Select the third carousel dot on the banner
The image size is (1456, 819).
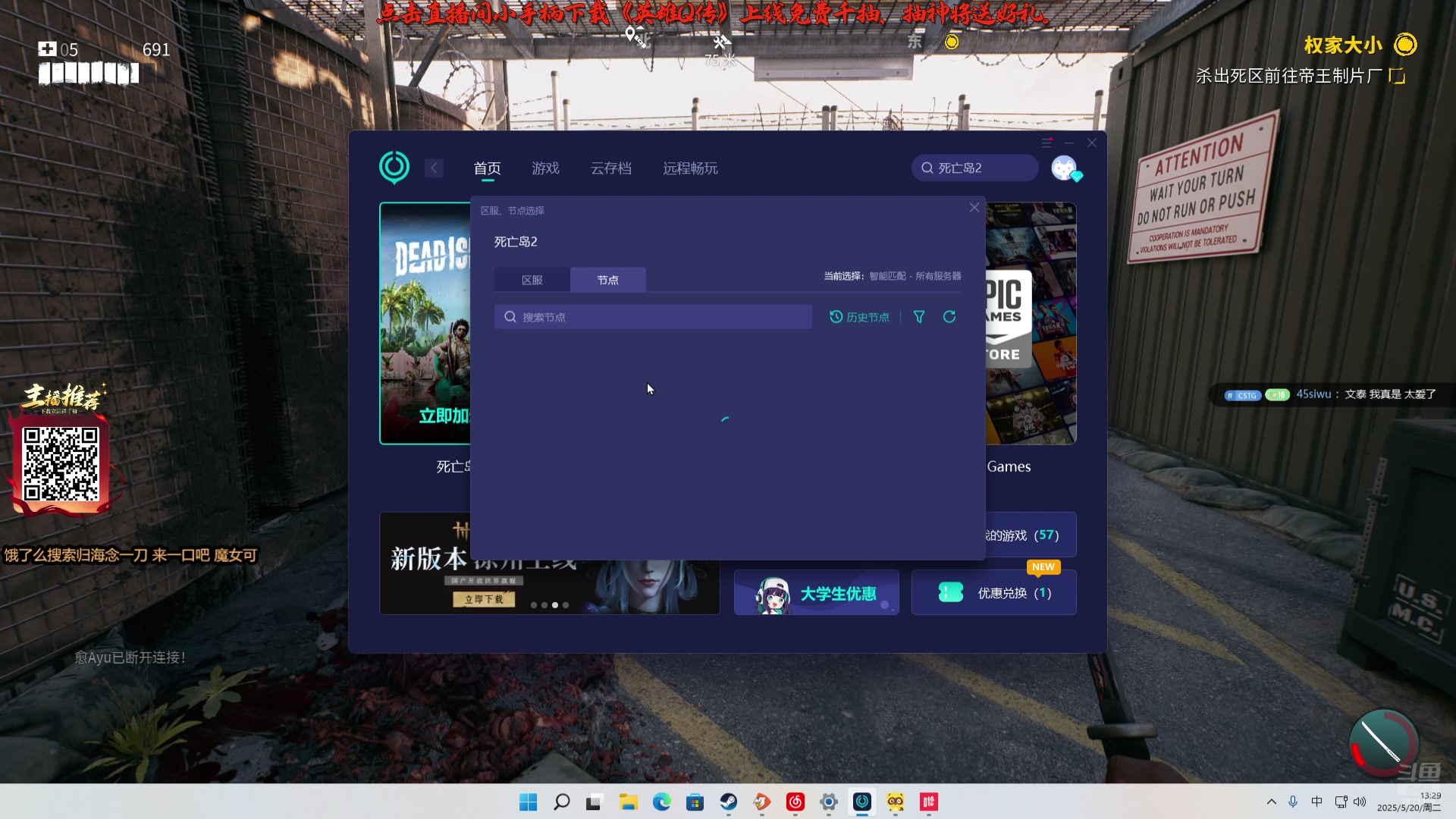[555, 605]
